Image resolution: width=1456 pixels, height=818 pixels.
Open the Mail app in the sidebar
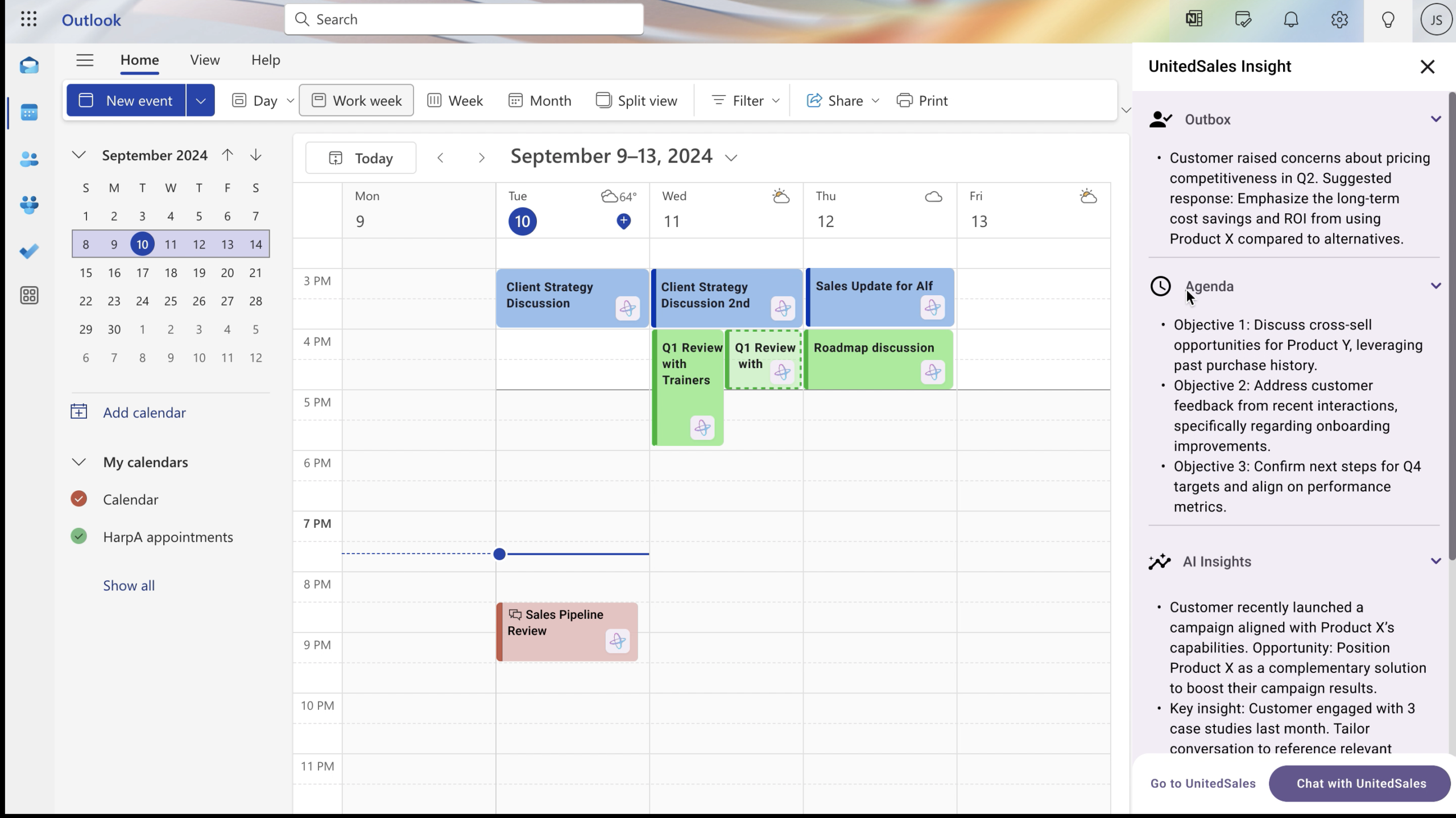29,65
